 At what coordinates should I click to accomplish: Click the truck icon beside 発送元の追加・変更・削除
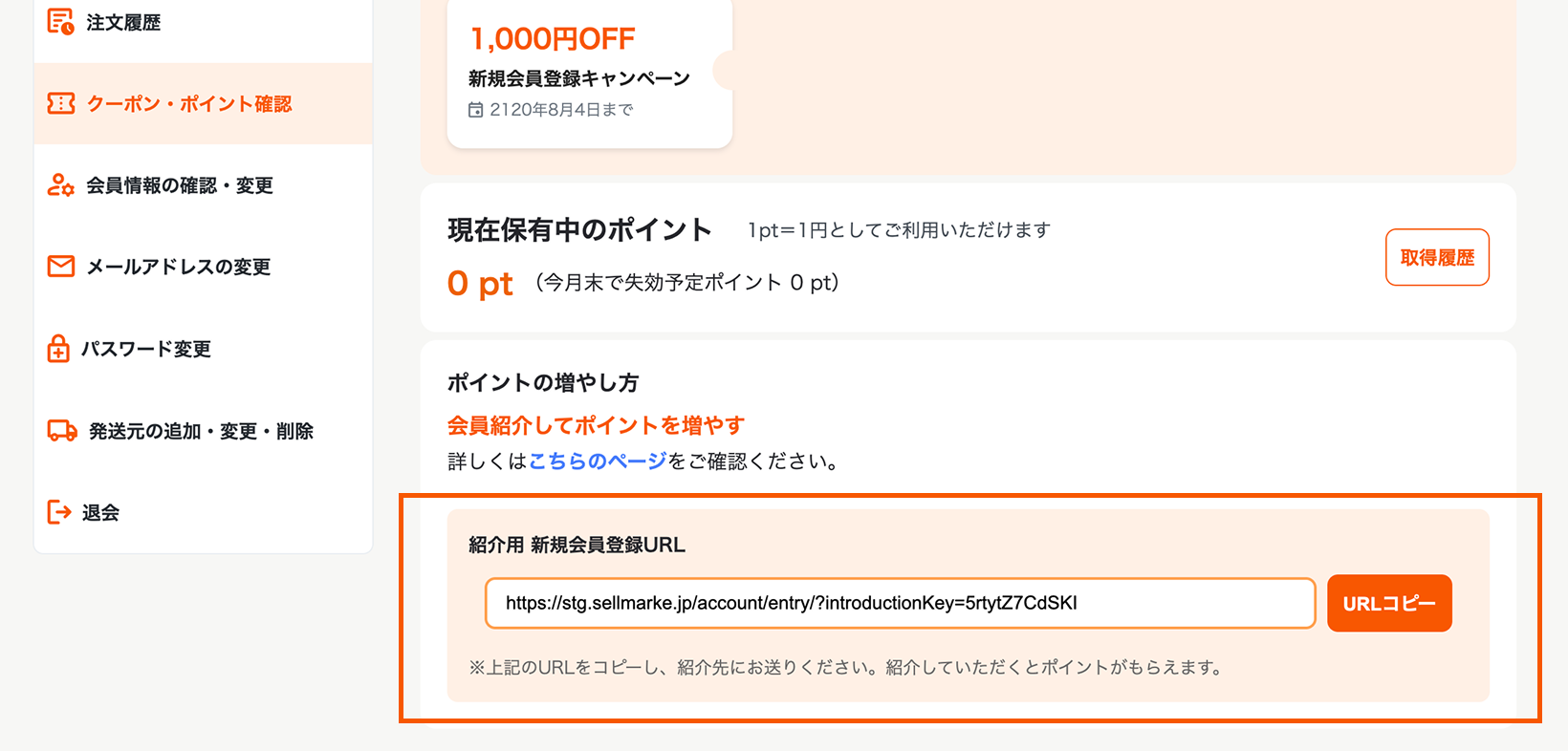pyautogui.click(x=59, y=431)
